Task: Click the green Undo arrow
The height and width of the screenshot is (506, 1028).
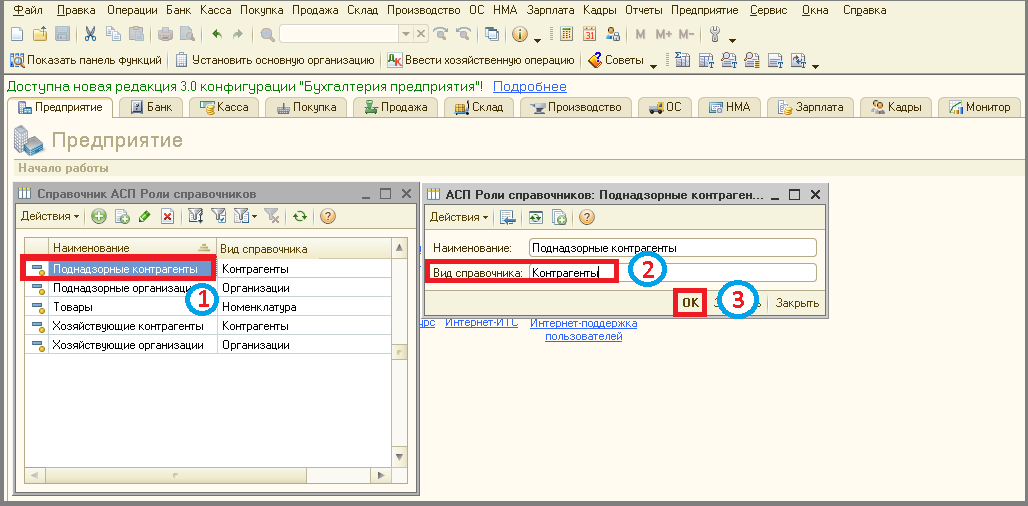Action: tap(216, 34)
